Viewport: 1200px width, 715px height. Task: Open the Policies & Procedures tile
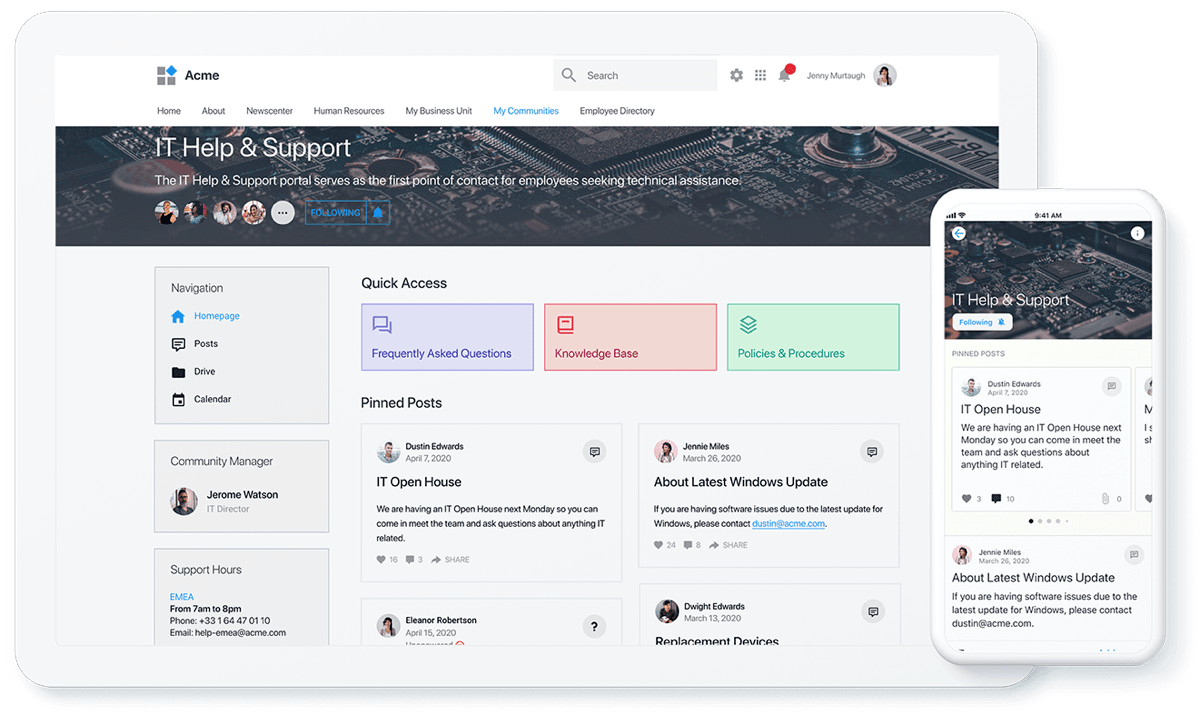[813, 337]
